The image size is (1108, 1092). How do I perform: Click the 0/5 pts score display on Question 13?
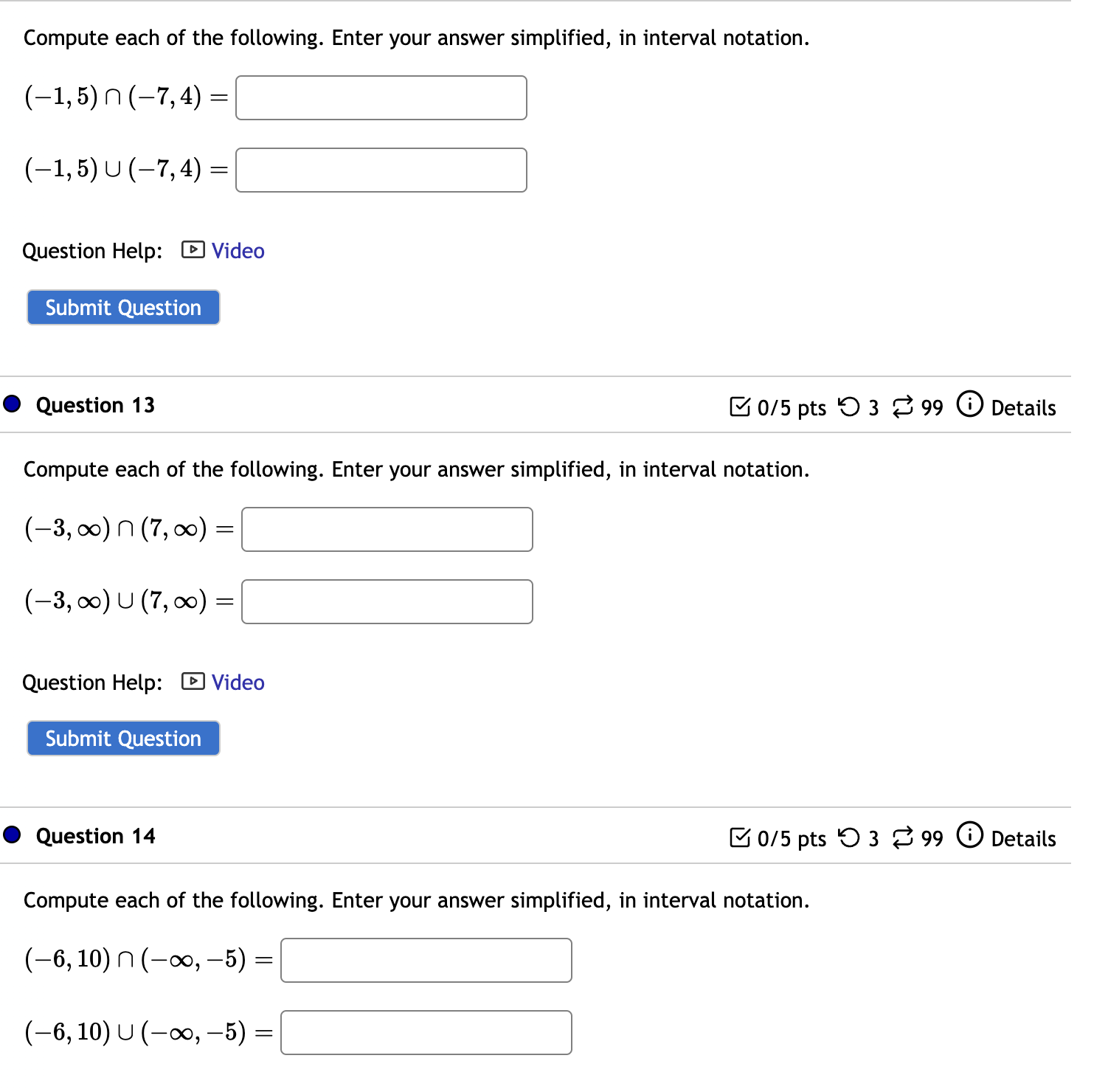[791, 407]
